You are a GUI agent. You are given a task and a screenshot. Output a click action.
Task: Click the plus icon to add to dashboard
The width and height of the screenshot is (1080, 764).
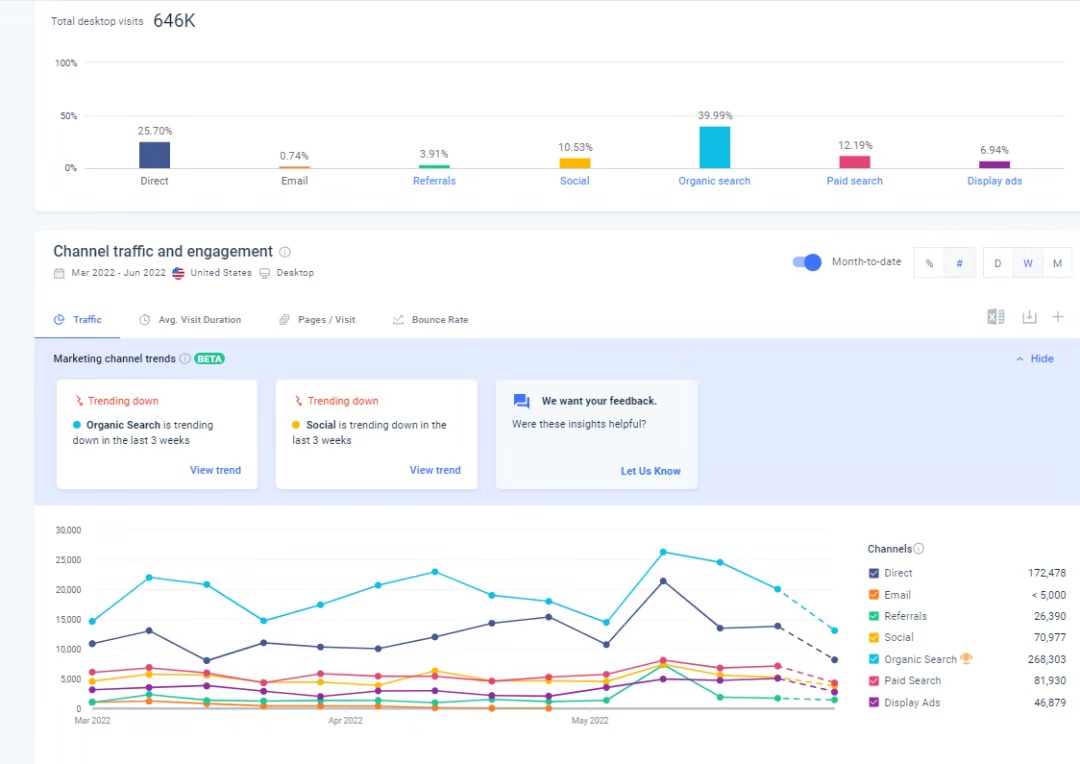point(1058,317)
